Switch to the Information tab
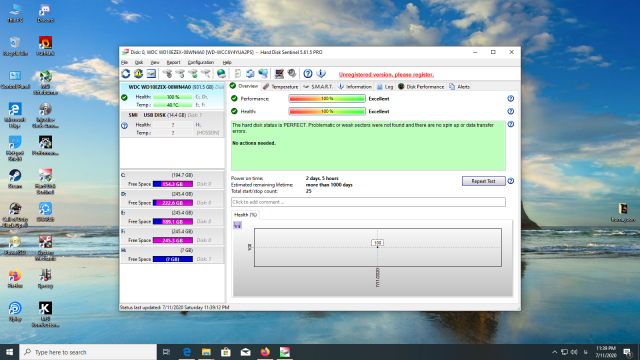This screenshot has width=640, height=360. click(x=355, y=87)
